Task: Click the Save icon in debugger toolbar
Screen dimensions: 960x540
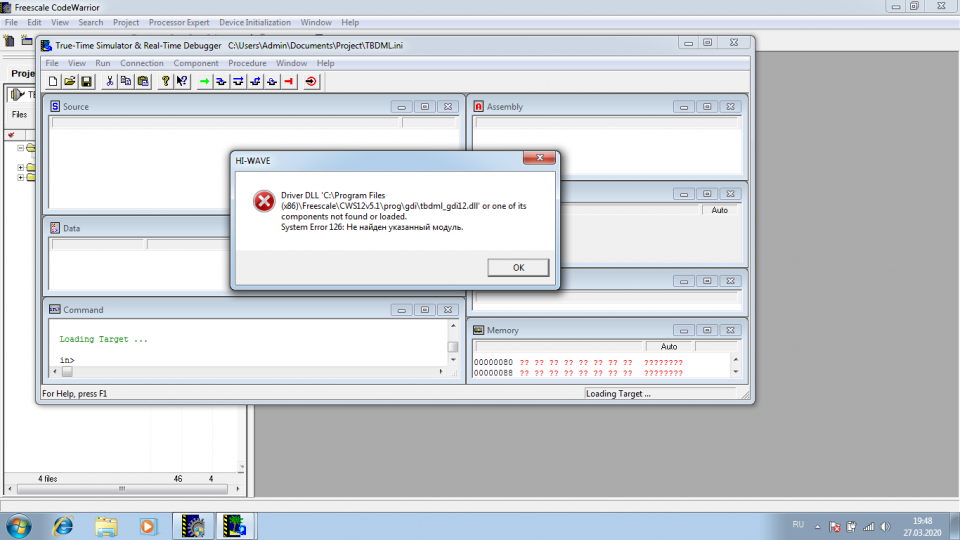Action: [x=87, y=81]
